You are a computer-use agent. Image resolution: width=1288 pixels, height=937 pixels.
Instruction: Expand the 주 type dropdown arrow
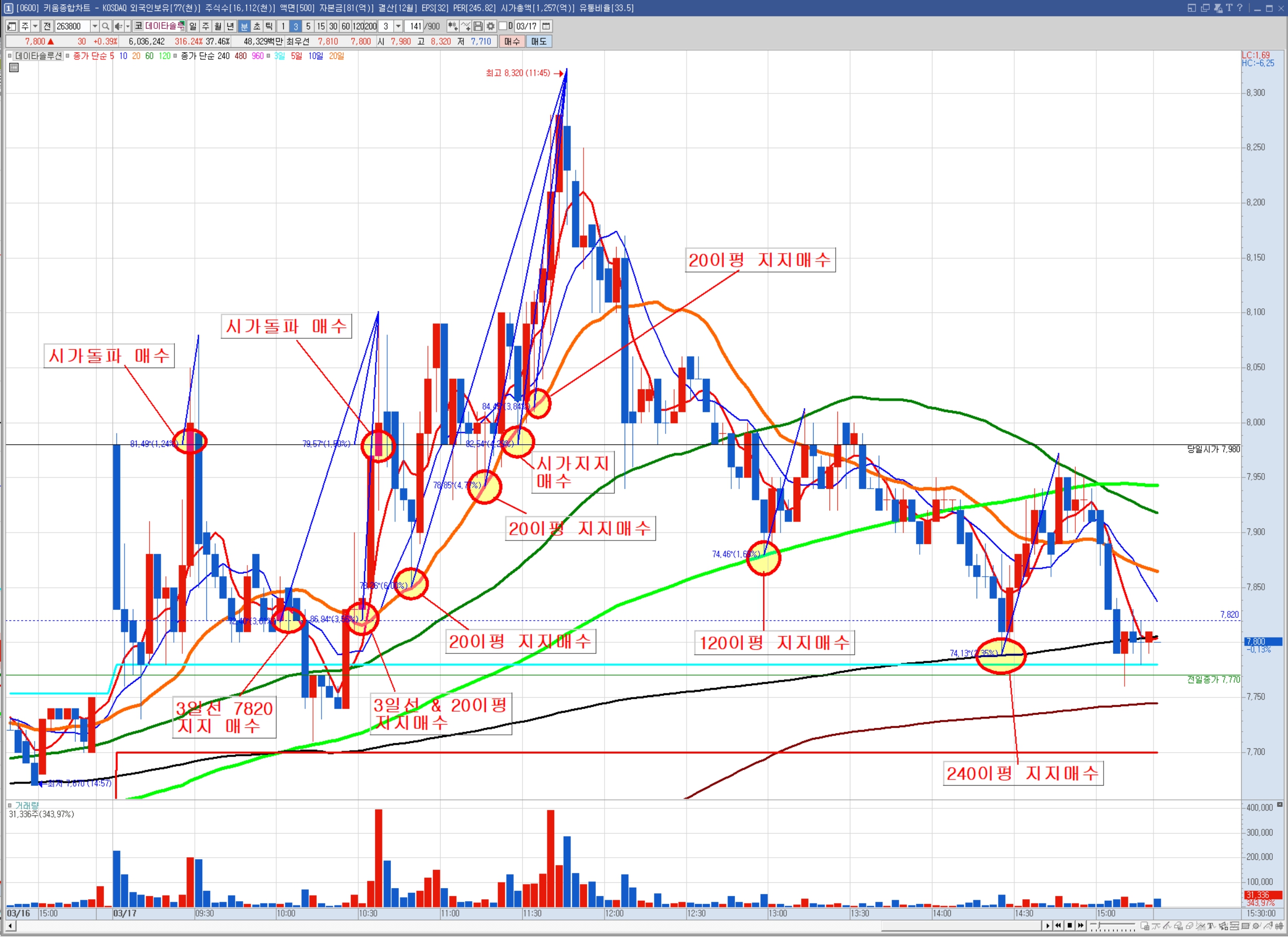[35, 26]
